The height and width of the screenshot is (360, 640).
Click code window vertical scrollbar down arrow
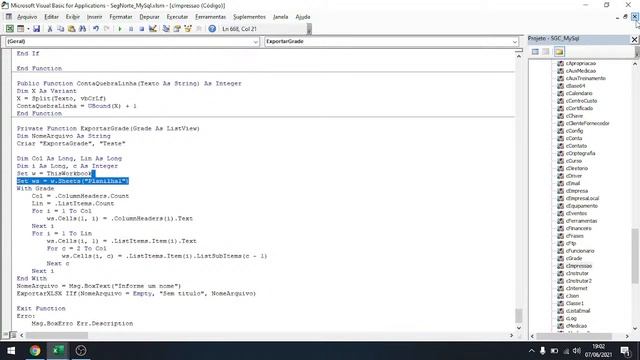click(519, 327)
